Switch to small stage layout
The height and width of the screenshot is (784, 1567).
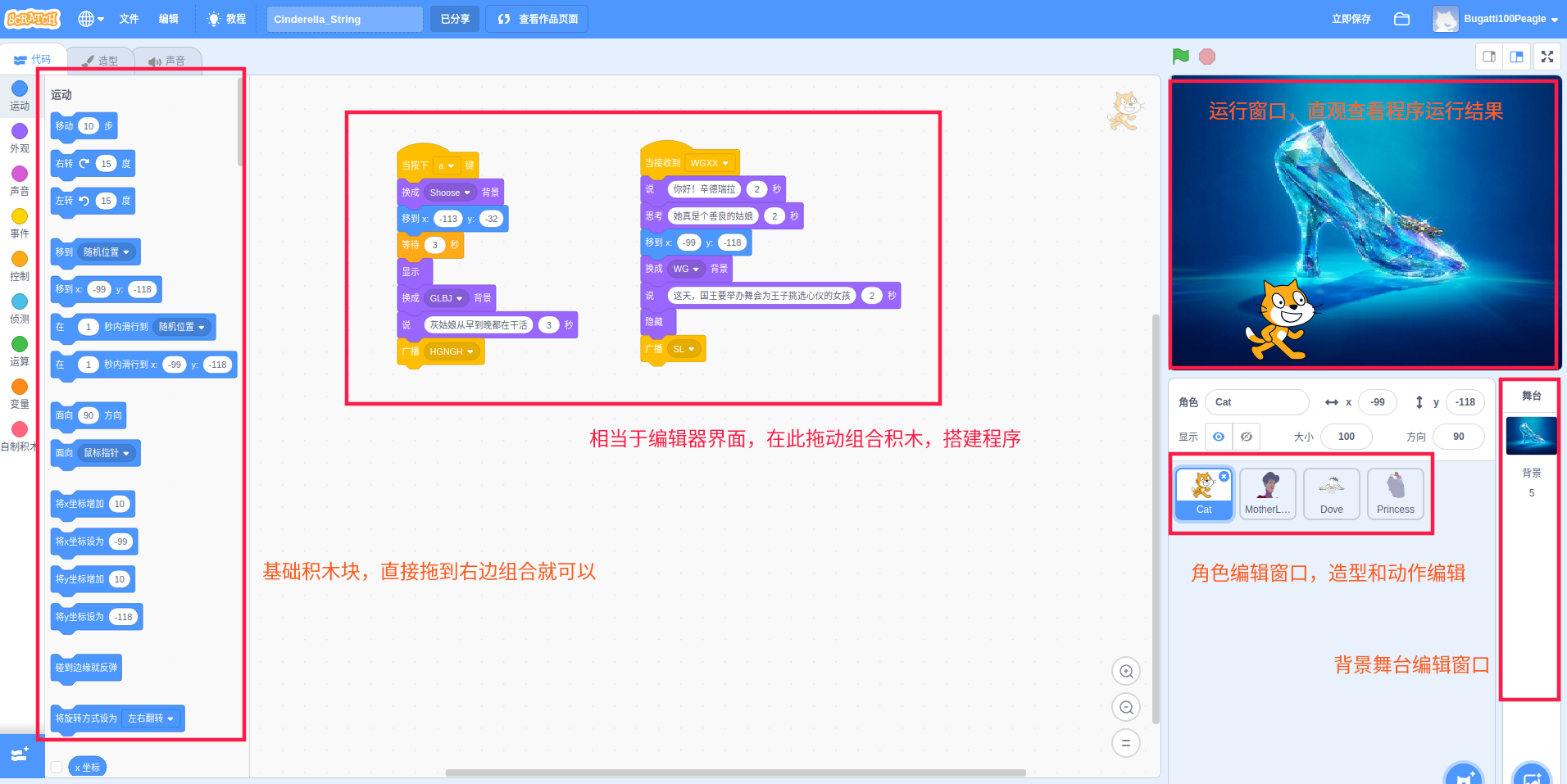1489,57
